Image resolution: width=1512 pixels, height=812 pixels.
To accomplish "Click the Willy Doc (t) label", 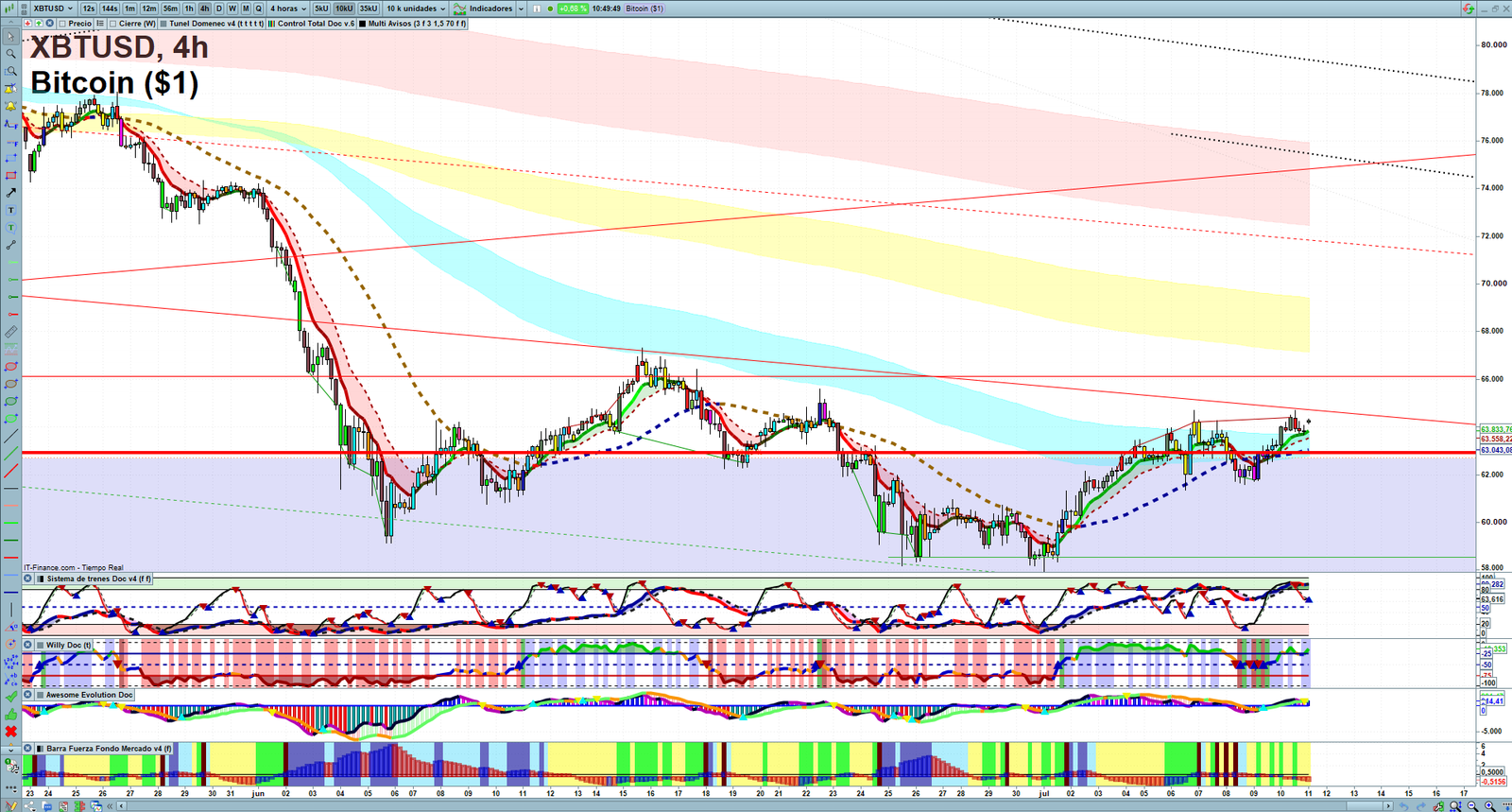I will (69, 645).
